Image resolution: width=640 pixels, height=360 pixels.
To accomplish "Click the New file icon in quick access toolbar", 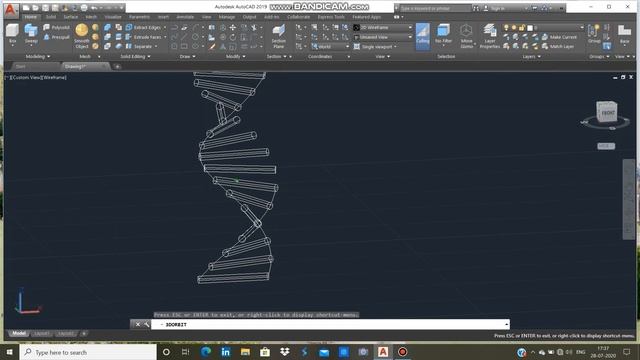I will [26, 8].
